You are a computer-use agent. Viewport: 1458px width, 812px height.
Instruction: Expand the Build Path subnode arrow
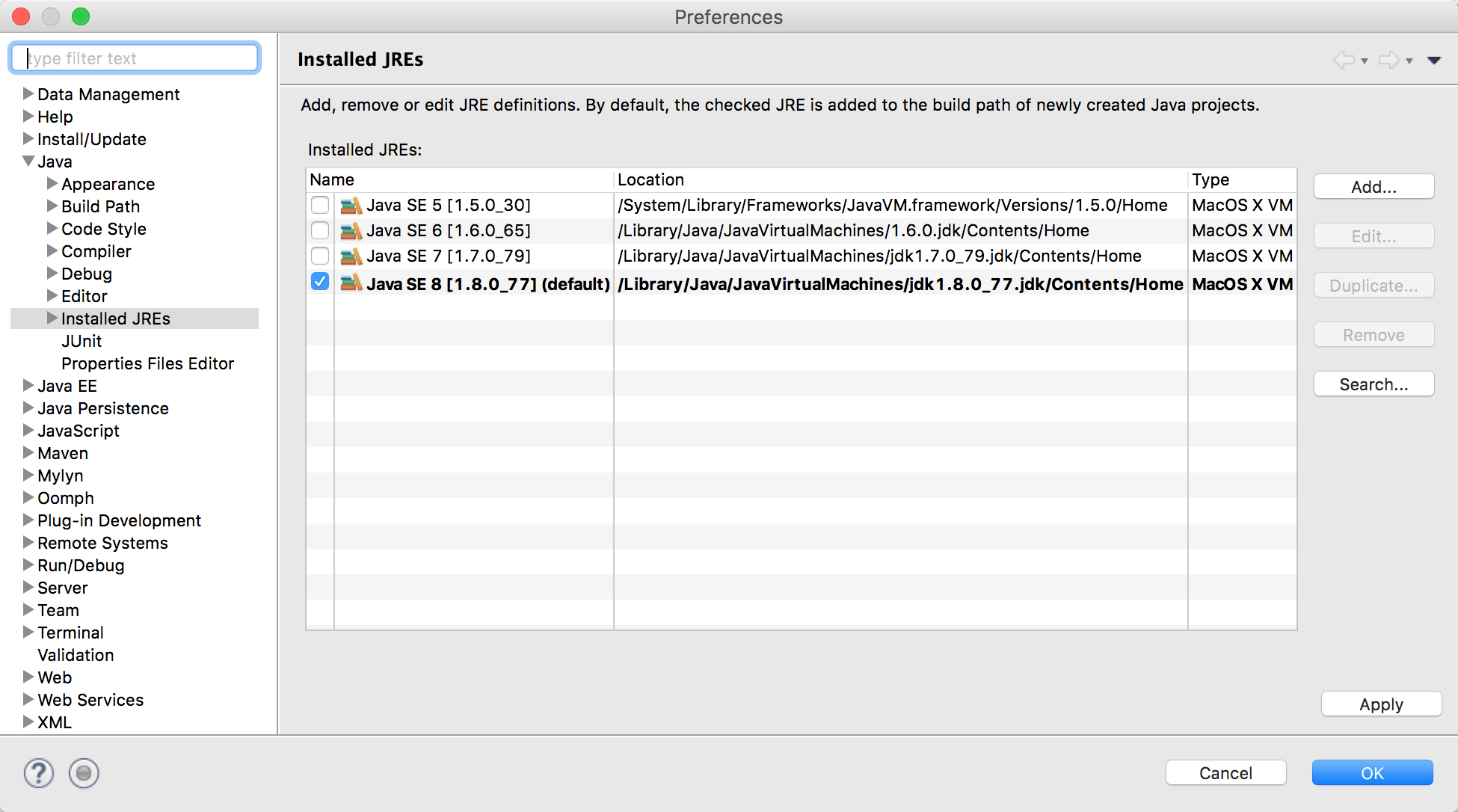click(x=52, y=206)
